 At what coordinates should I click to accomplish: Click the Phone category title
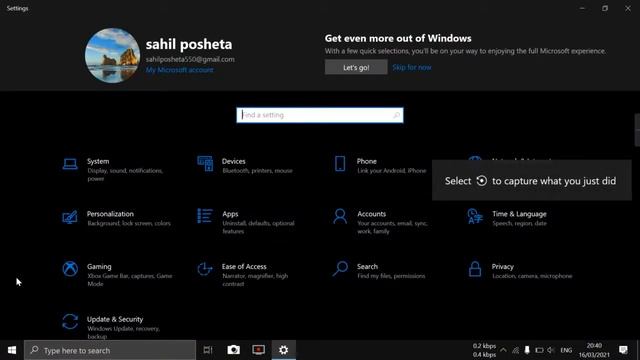coord(367,161)
